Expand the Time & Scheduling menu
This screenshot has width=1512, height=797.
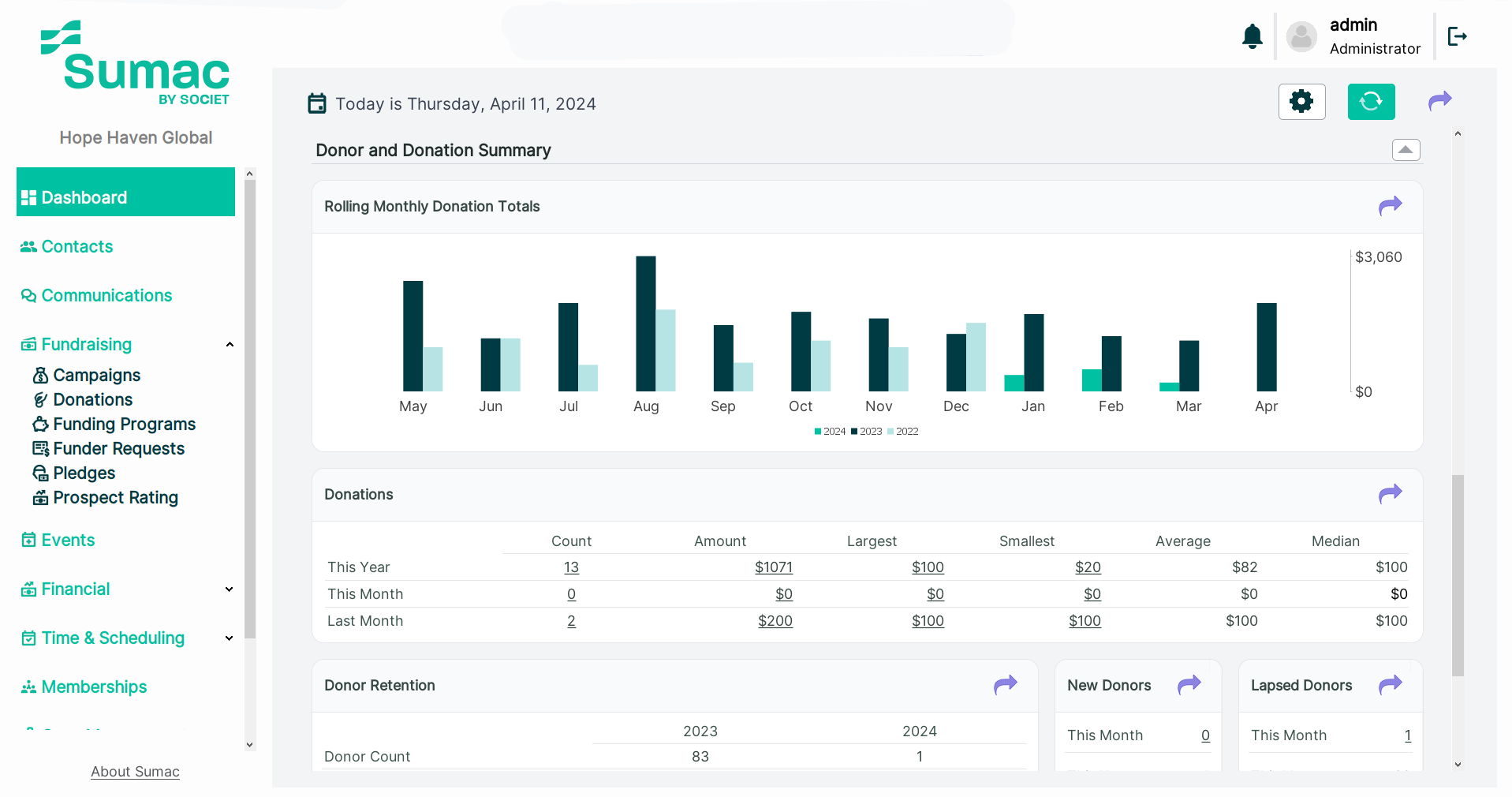[x=230, y=638]
